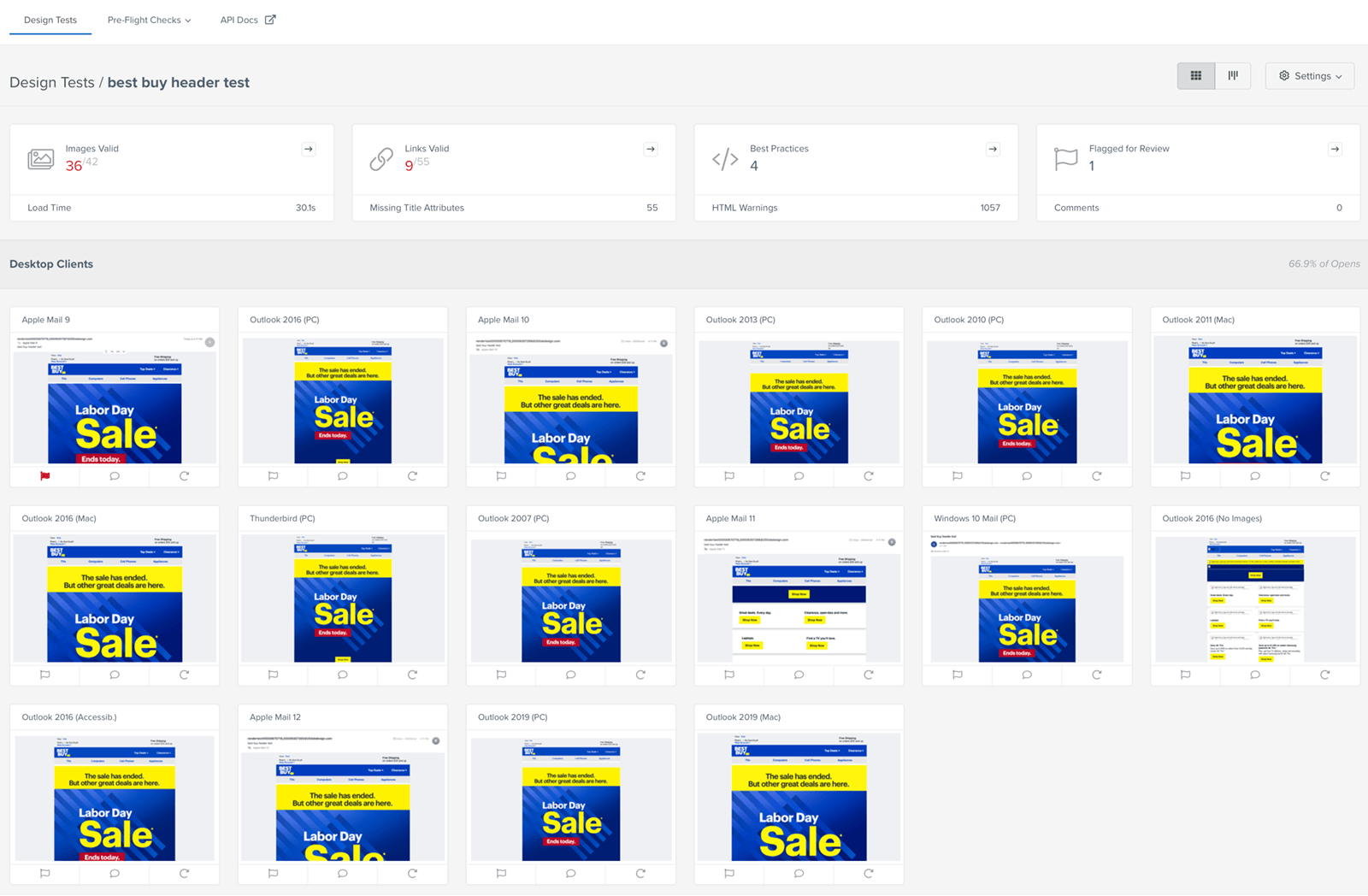1368x896 pixels.
Task: Open comments for Outlook 2007 (PC)
Action: pos(571,675)
